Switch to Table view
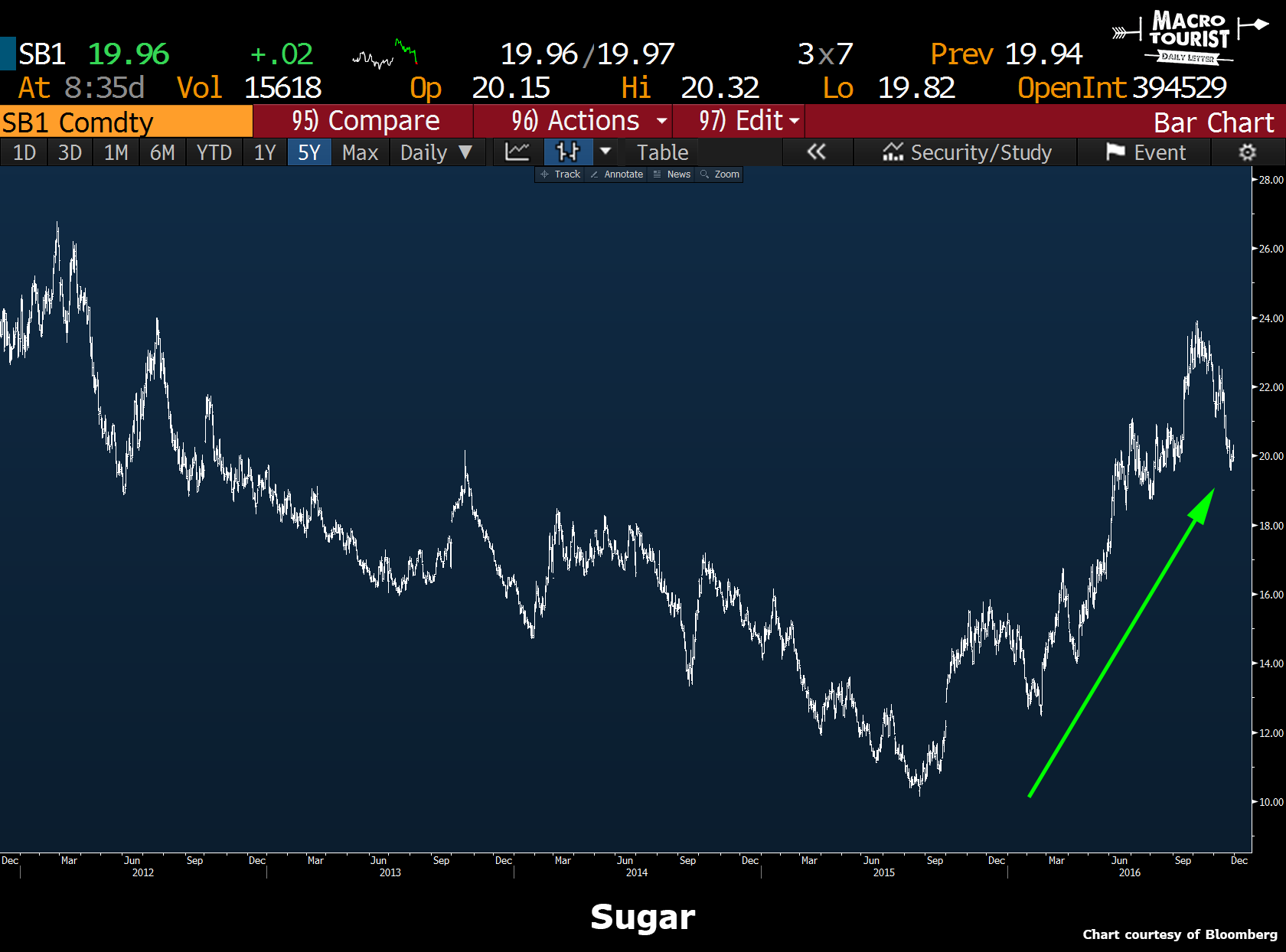Screen dimensions: 1286x952 662,152
